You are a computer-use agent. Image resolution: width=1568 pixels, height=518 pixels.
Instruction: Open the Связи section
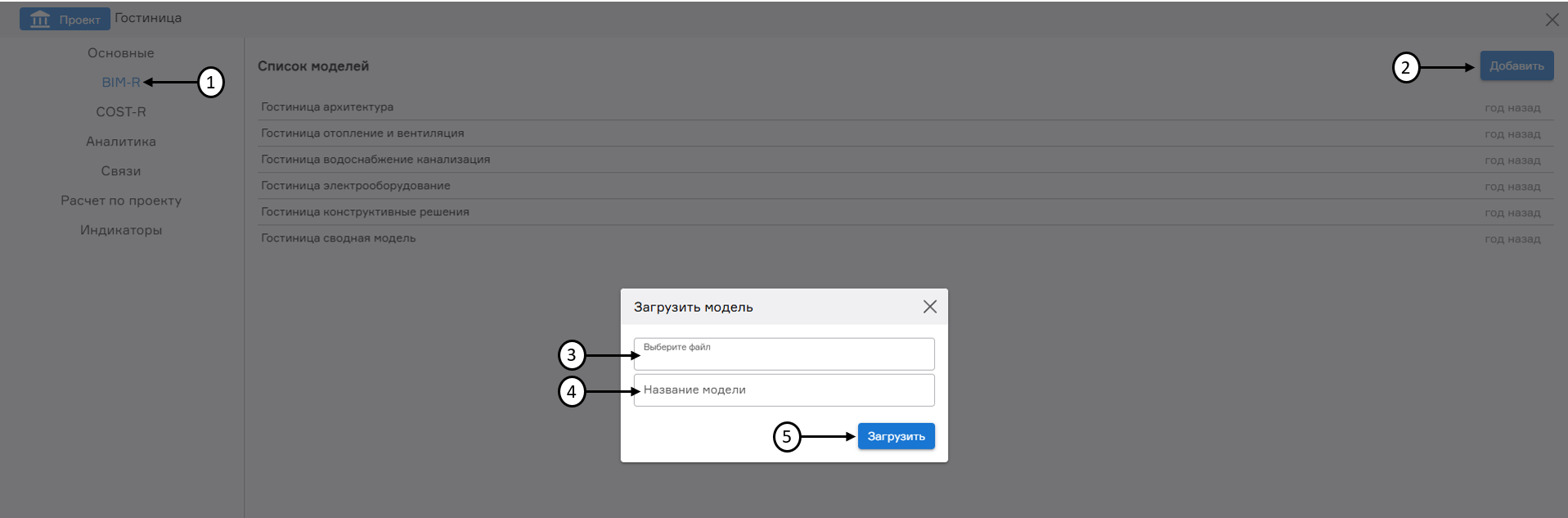tap(119, 170)
